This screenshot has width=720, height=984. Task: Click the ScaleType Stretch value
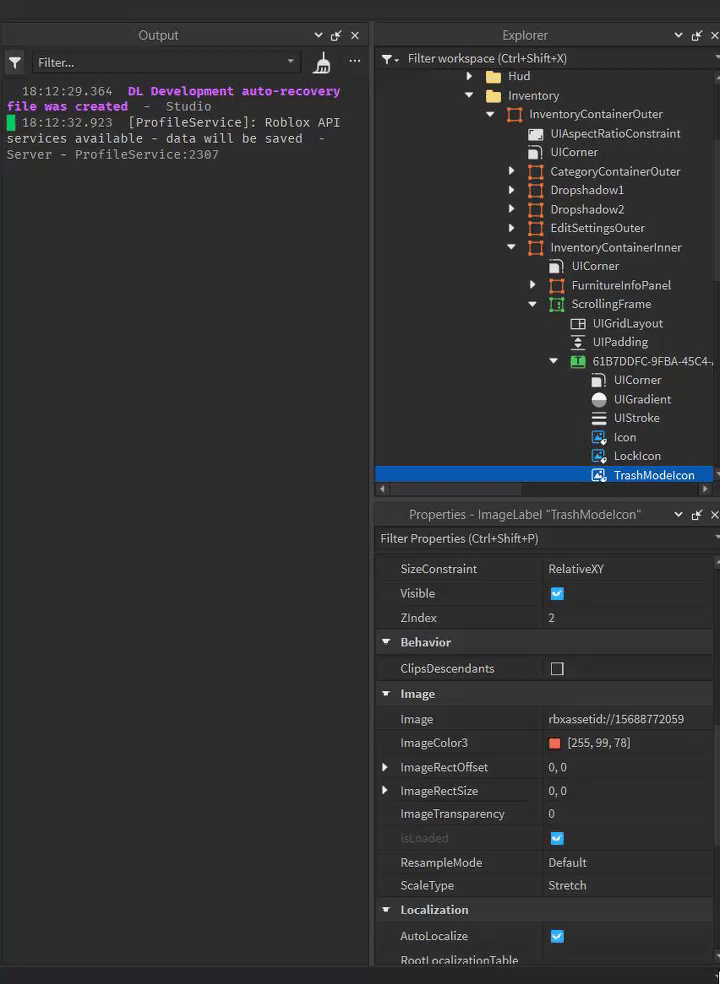(629, 886)
